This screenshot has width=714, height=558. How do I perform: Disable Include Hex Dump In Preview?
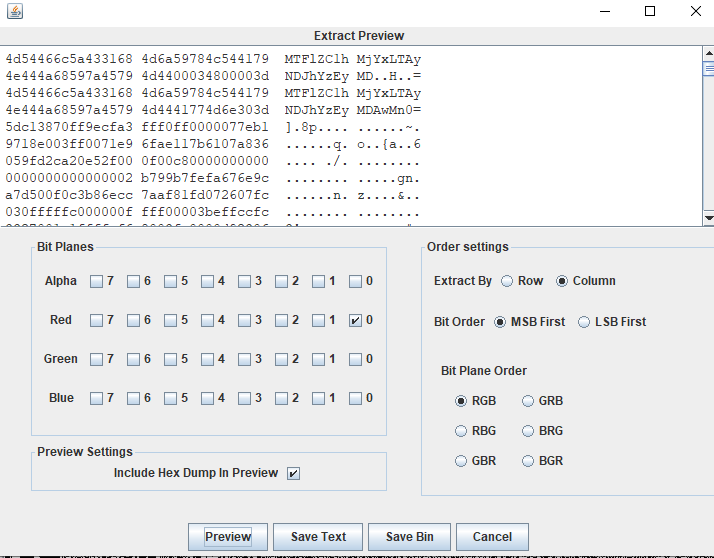(293, 474)
